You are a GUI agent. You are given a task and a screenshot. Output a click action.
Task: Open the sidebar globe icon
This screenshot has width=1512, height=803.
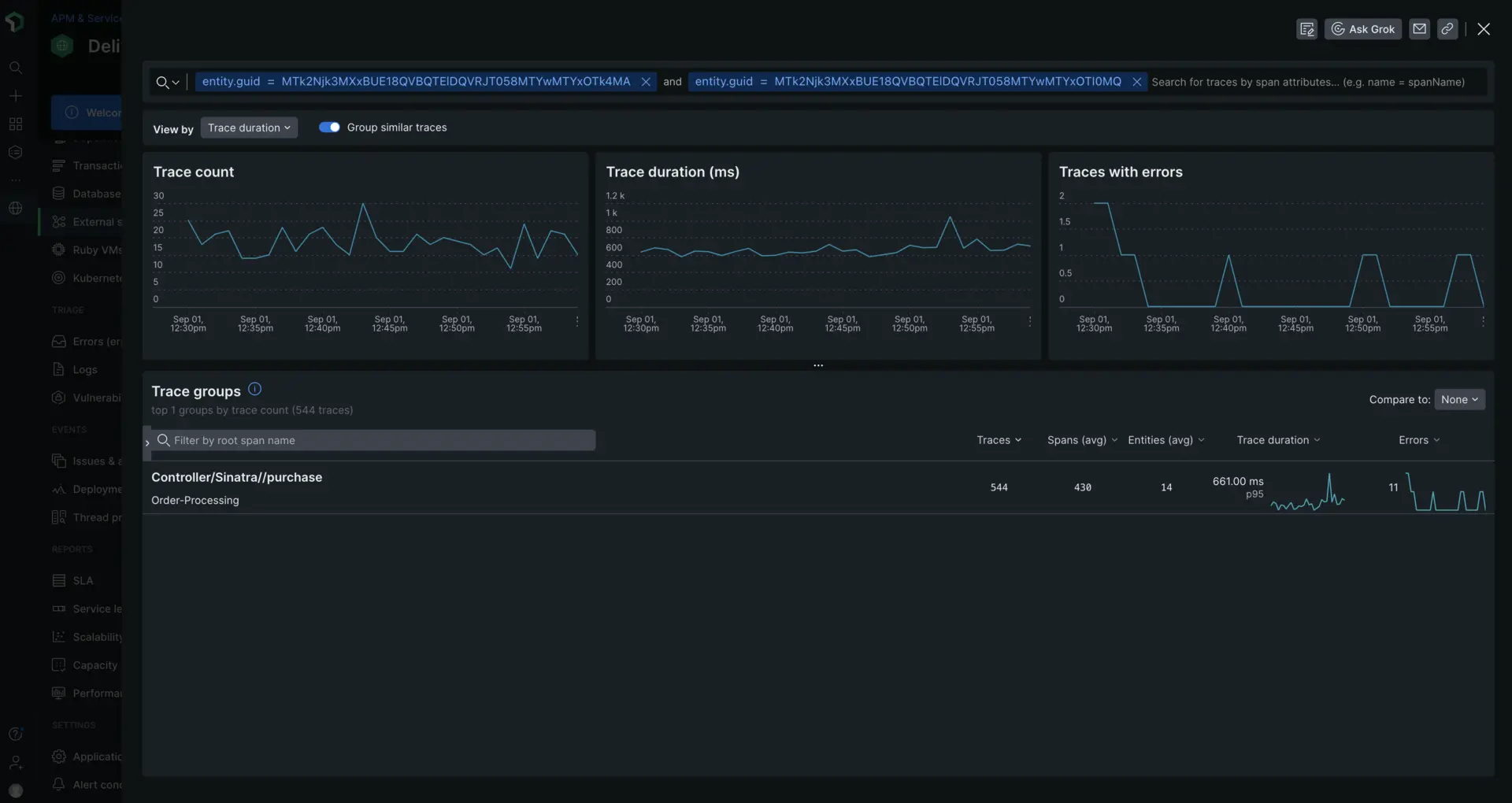[x=15, y=209]
